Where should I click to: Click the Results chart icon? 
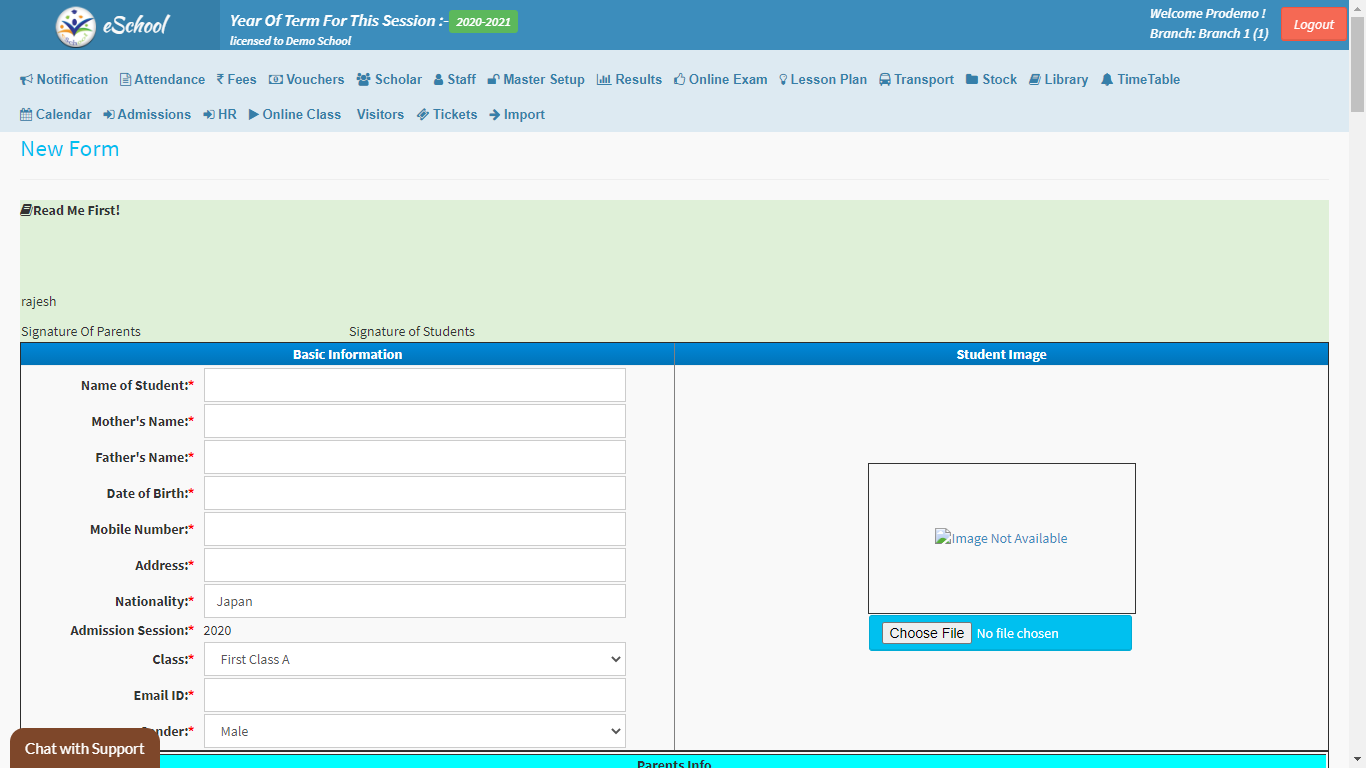(604, 80)
